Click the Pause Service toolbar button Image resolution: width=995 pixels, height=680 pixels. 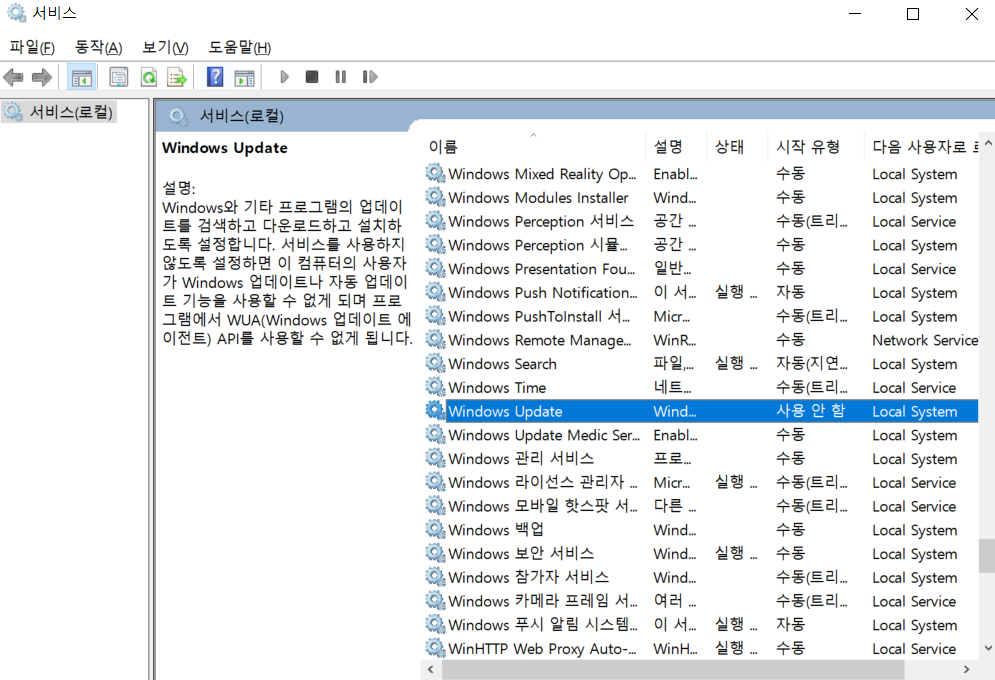(x=341, y=77)
